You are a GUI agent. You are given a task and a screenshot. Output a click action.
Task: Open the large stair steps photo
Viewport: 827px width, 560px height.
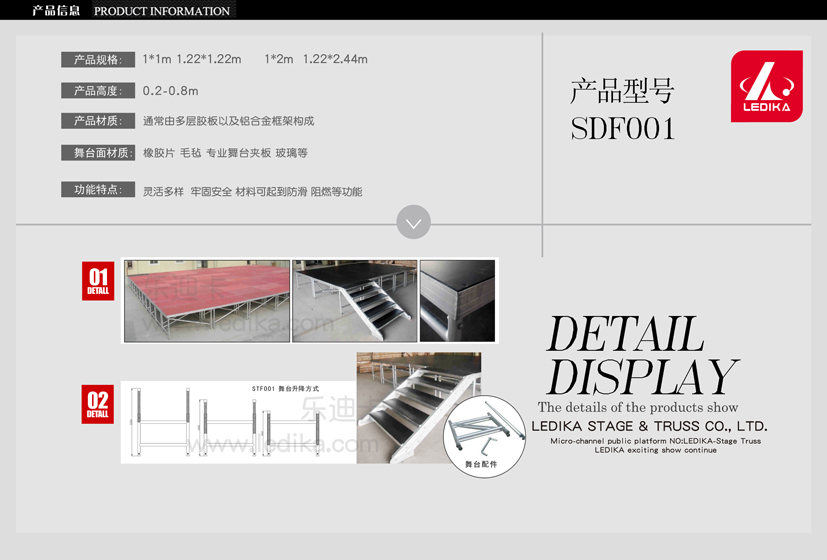point(409,408)
